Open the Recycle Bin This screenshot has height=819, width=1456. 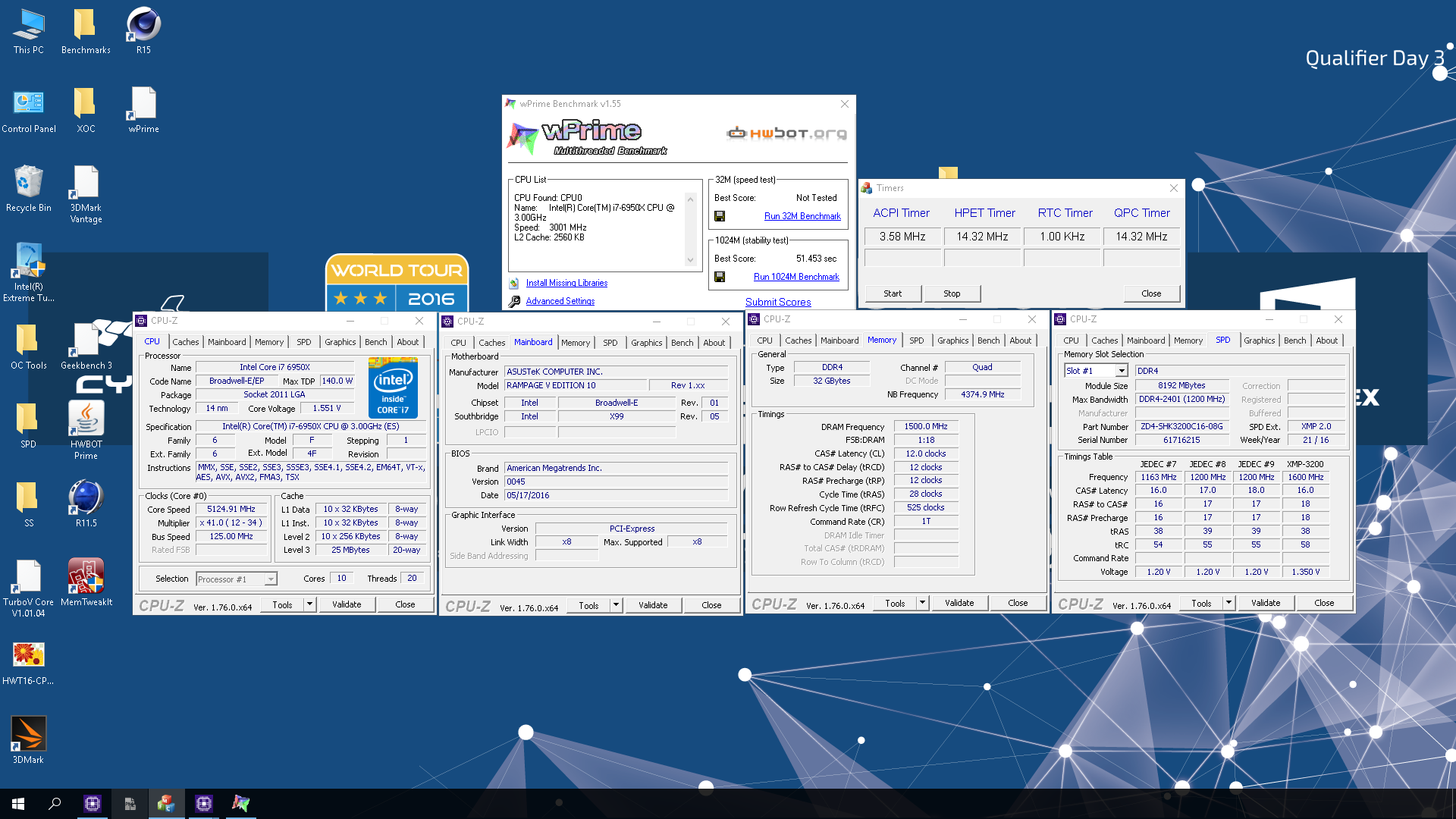tap(28, 190)
